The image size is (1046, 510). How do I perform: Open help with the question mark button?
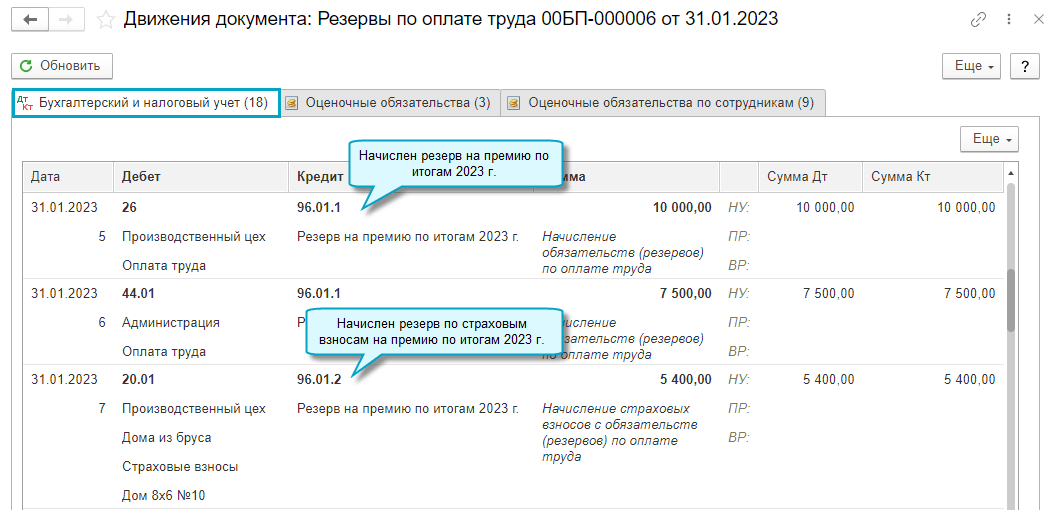(1025, 66)
